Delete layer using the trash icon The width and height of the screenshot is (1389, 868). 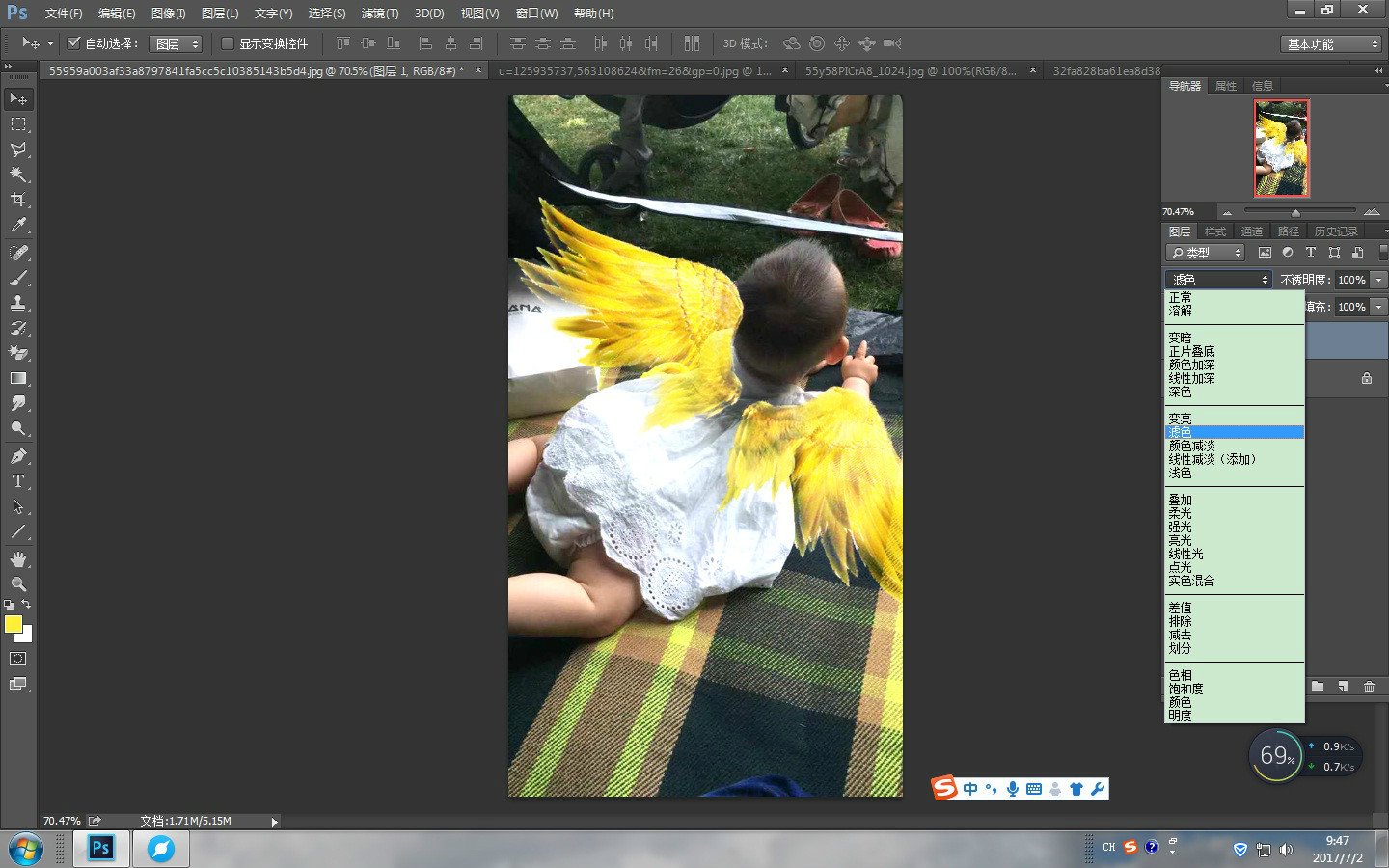click(x=1369, y=686)
